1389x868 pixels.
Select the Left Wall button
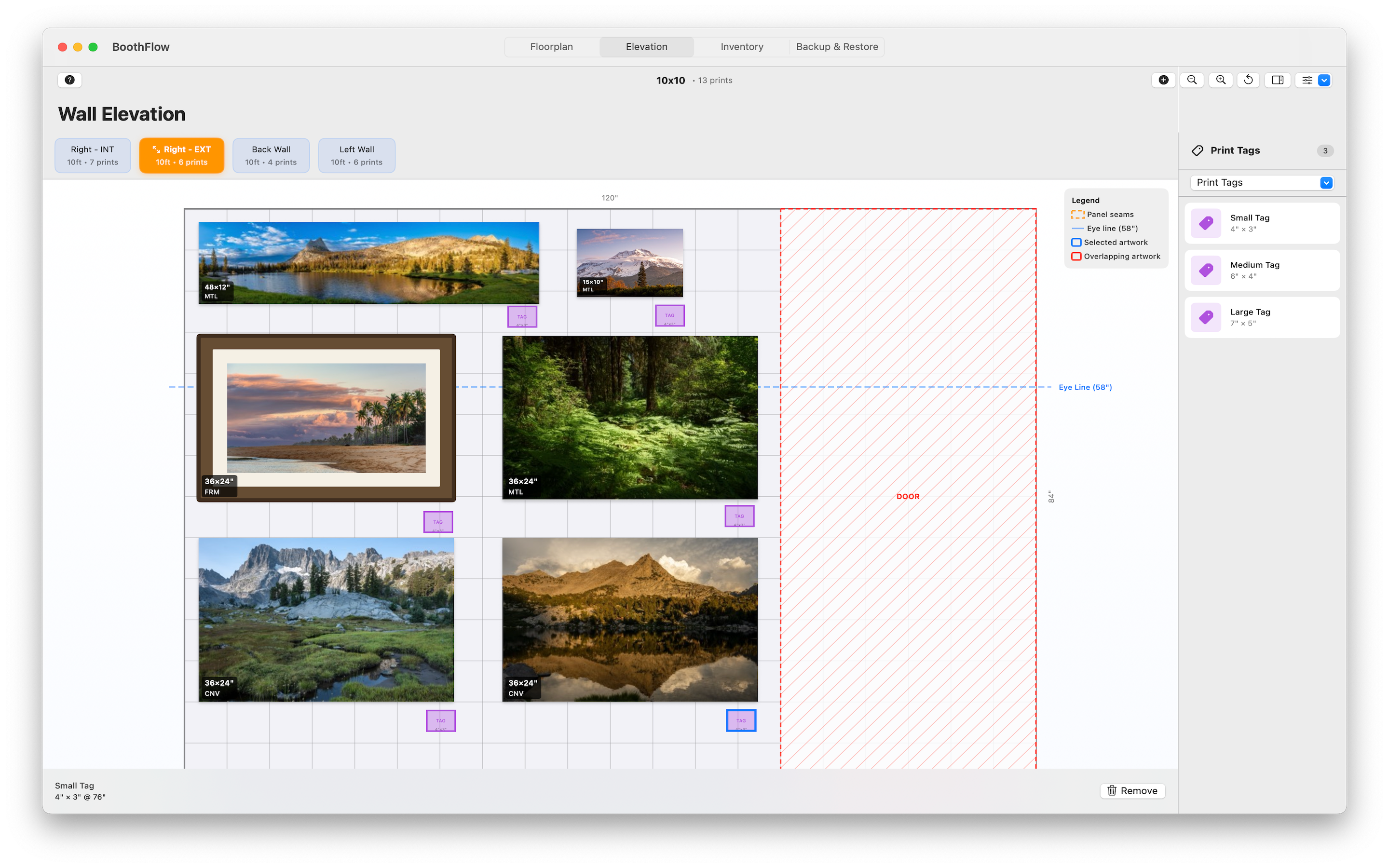pyautogui.click(x=356, y=155)
